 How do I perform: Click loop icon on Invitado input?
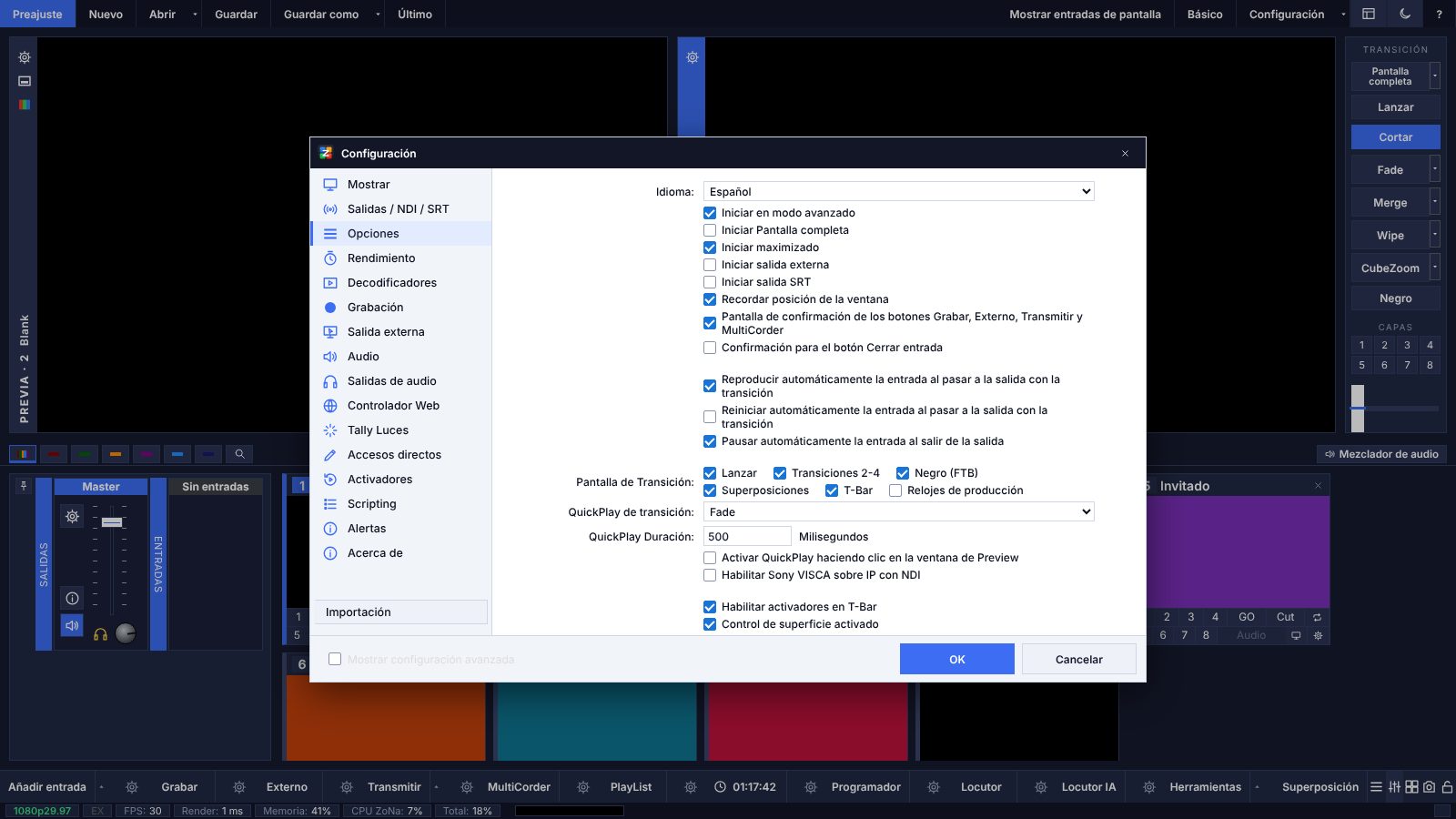coord(1317,617)
